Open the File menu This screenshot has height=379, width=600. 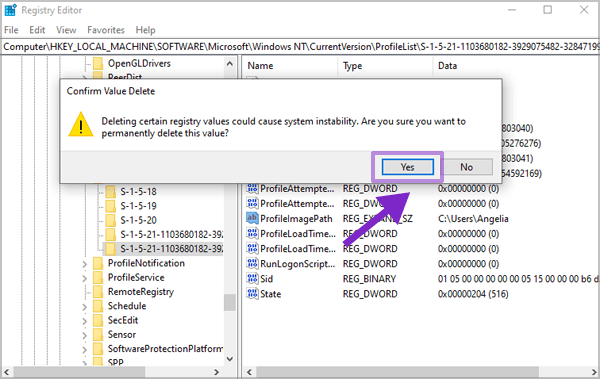(11, 30)
